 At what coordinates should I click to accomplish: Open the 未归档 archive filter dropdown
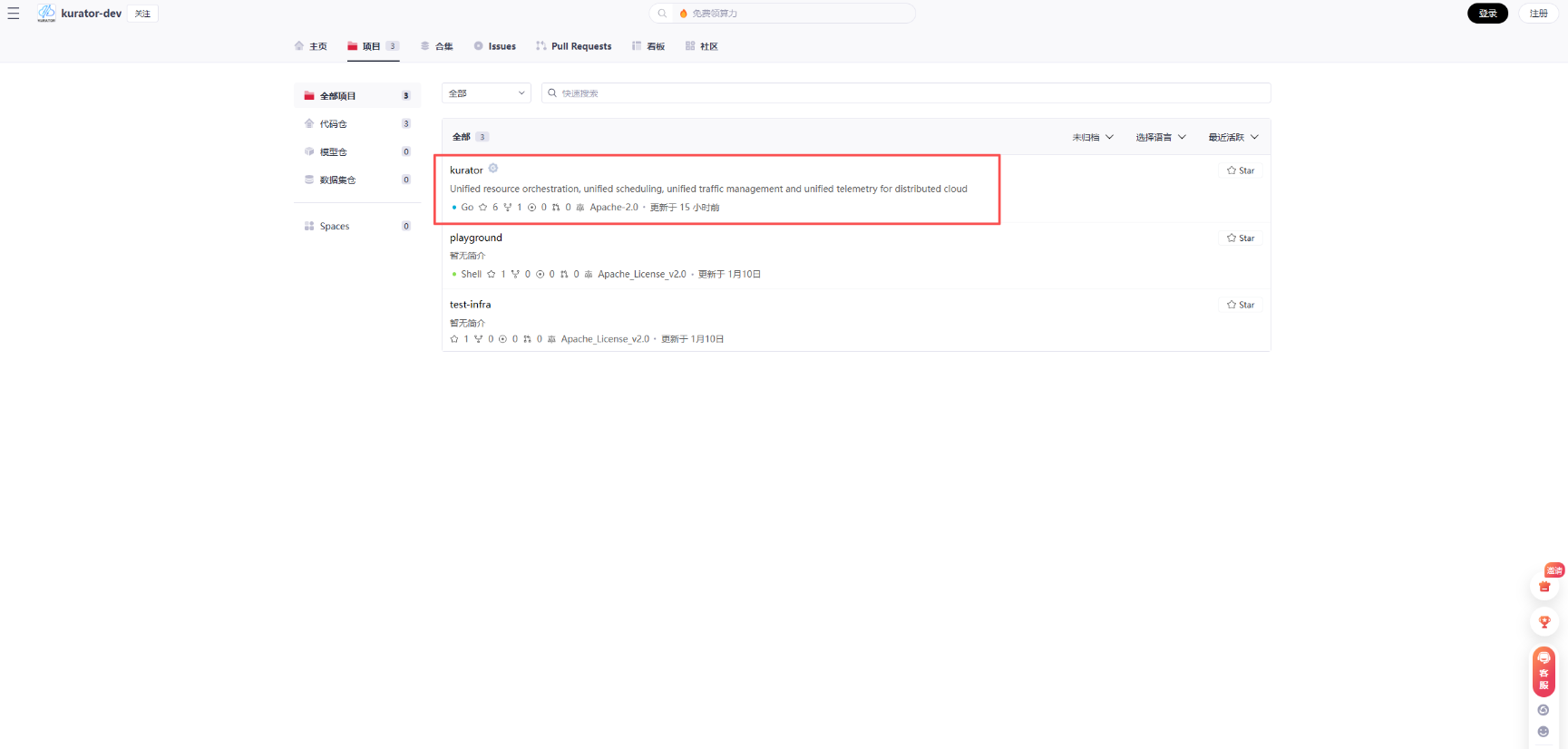tap(1093, 137)
